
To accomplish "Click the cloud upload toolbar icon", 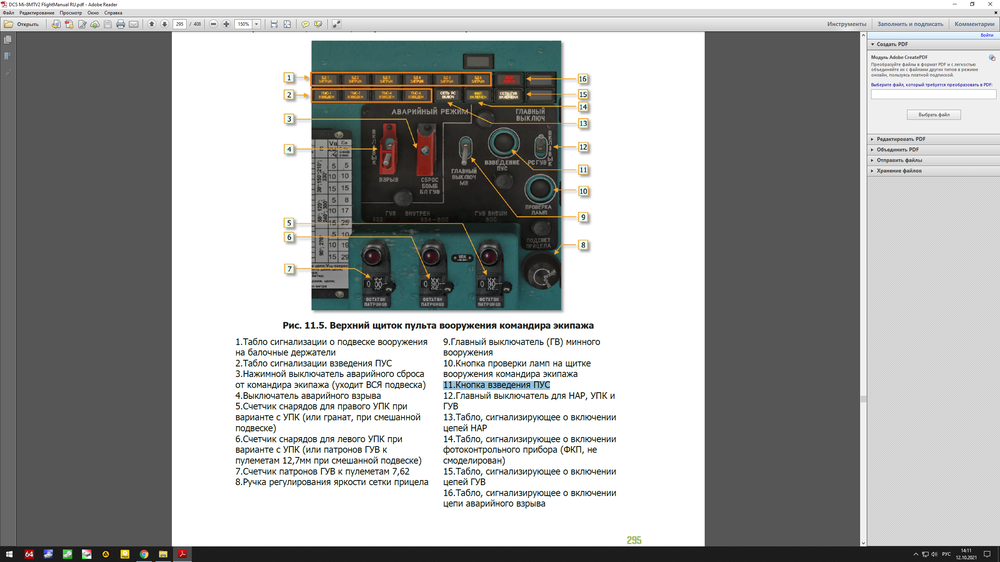I will pyautogui.click(x=94, y=24).
